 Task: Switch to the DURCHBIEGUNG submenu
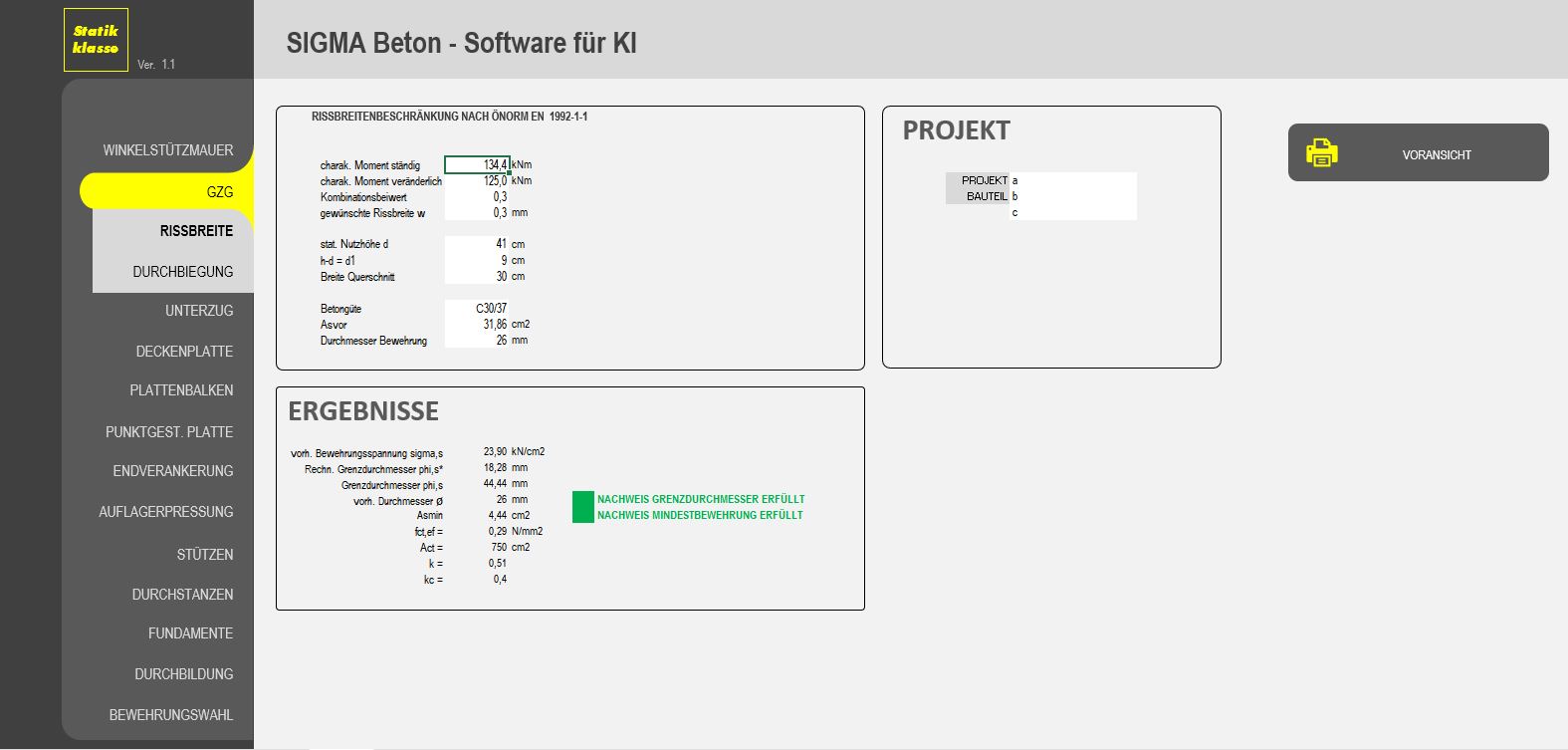click(x=182, y=272)
